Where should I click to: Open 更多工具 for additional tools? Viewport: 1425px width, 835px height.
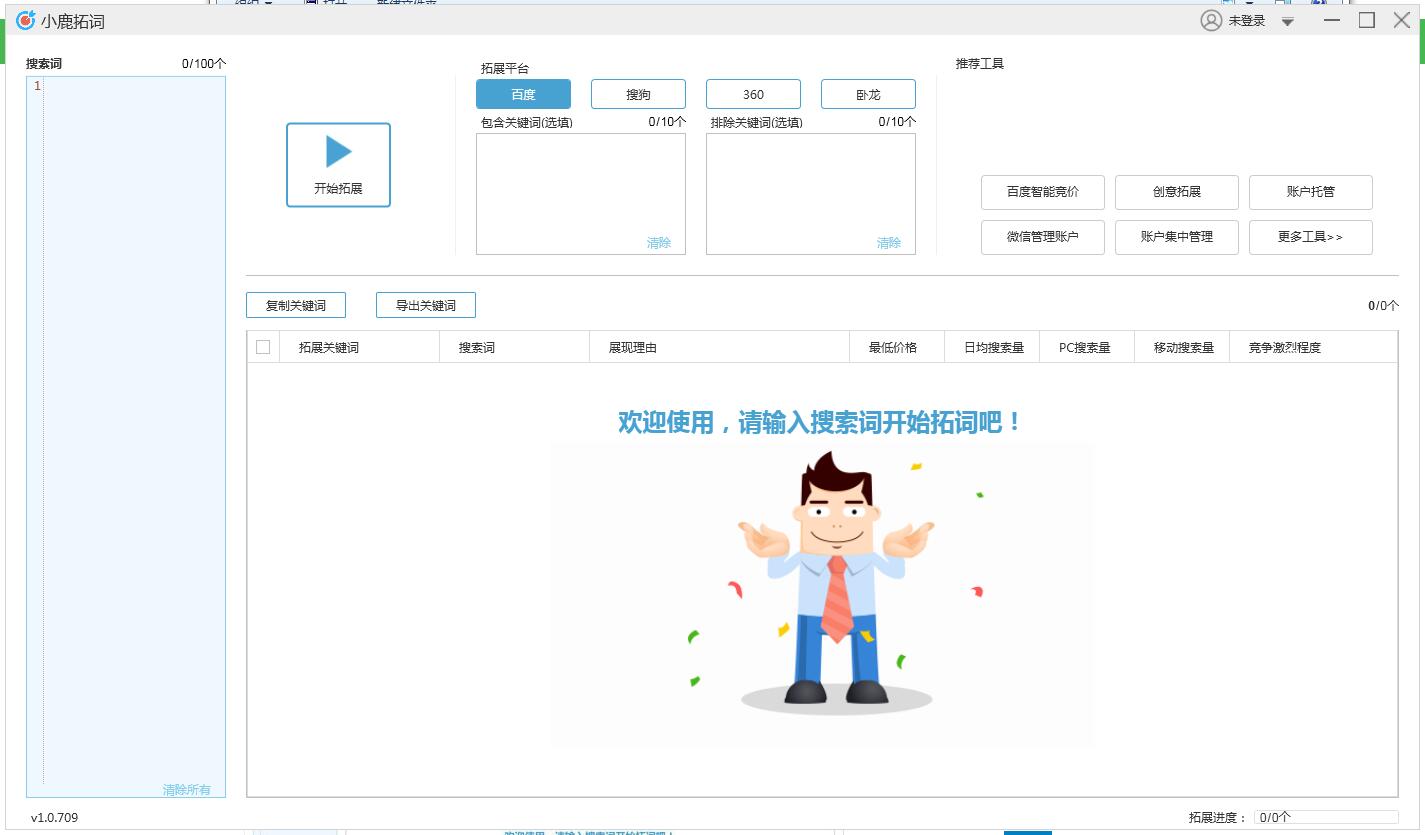coord(1310,237)
